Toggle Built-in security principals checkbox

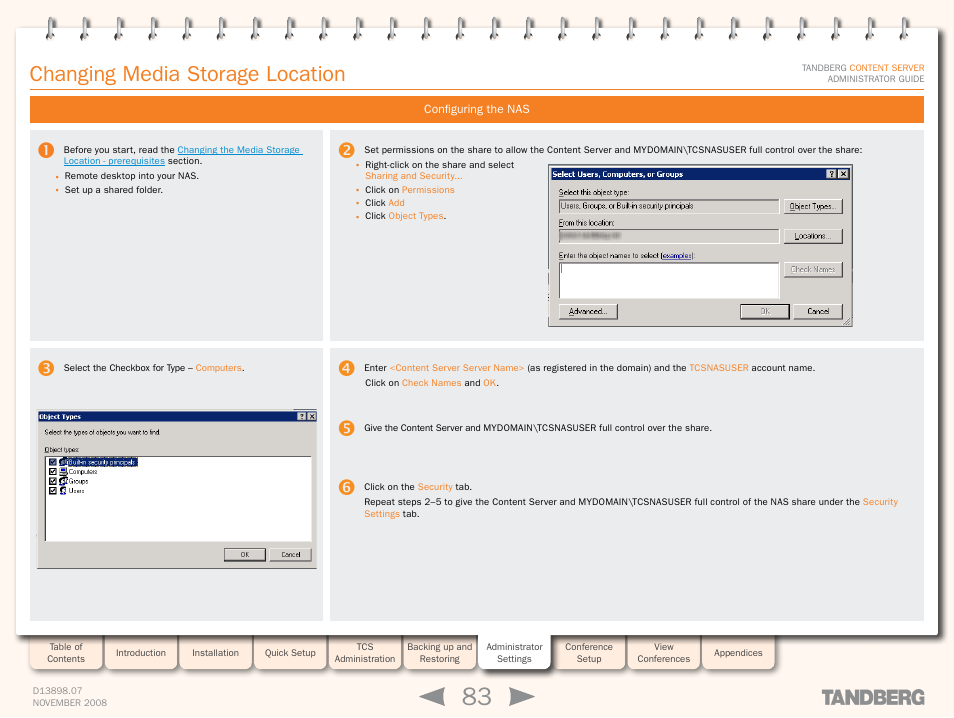coord(53,462)
